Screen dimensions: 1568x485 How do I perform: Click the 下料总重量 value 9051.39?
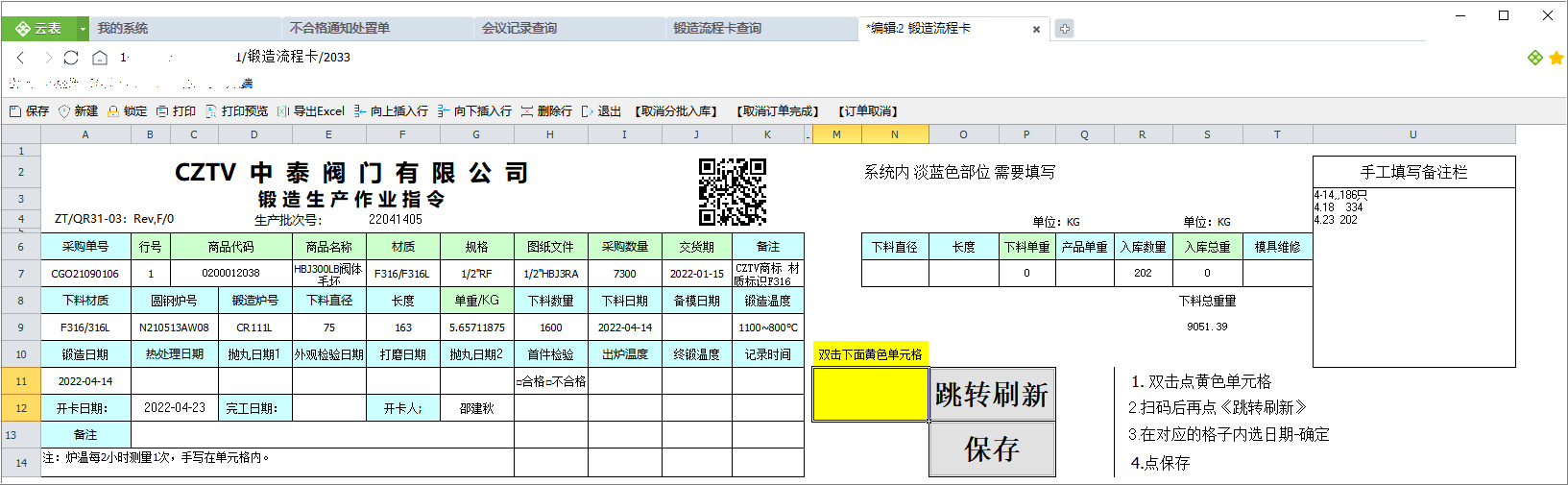(x=1207, y=327)
